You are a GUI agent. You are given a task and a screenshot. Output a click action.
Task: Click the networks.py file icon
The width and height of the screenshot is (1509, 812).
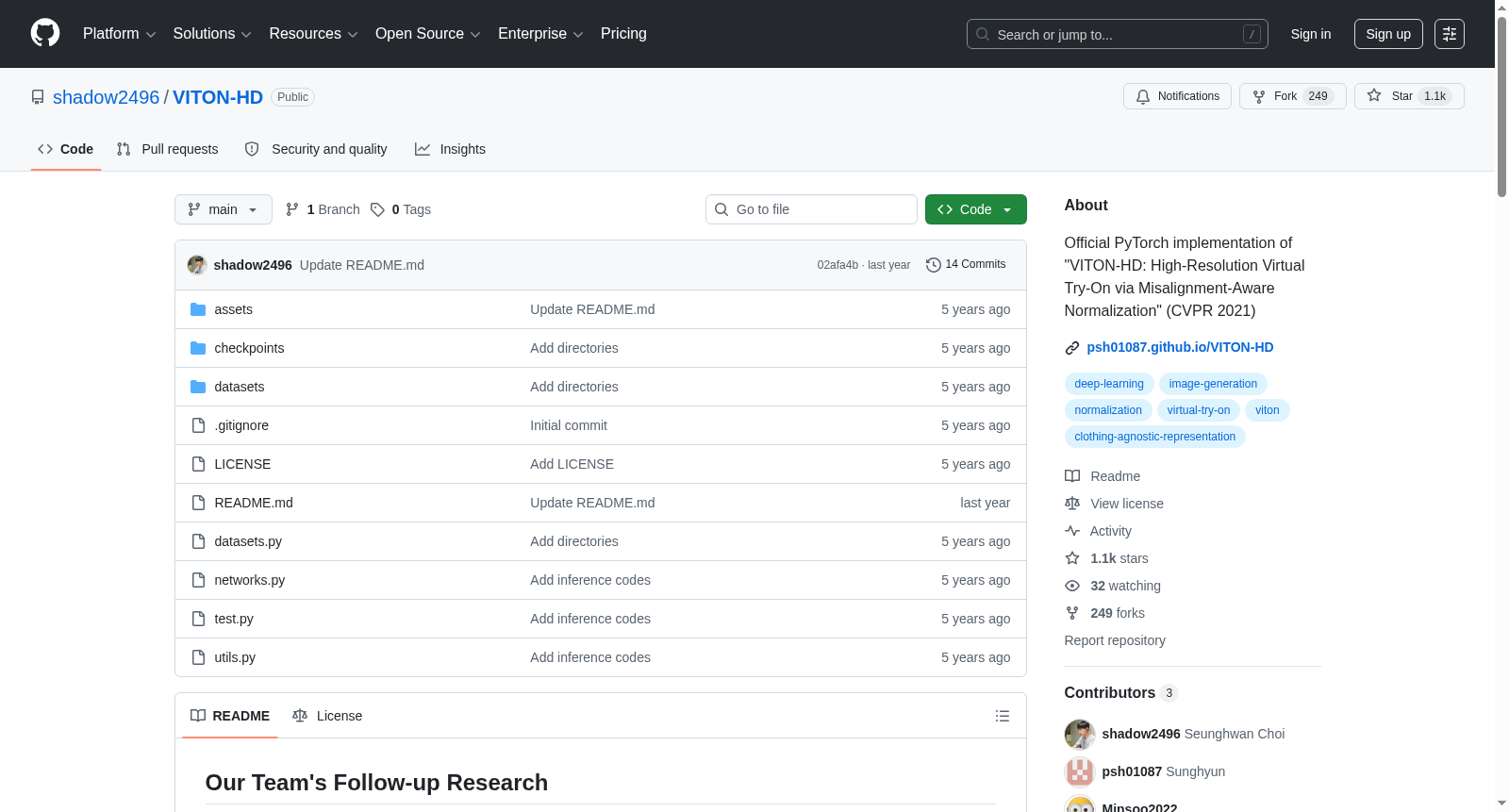[x=198, y=580]
